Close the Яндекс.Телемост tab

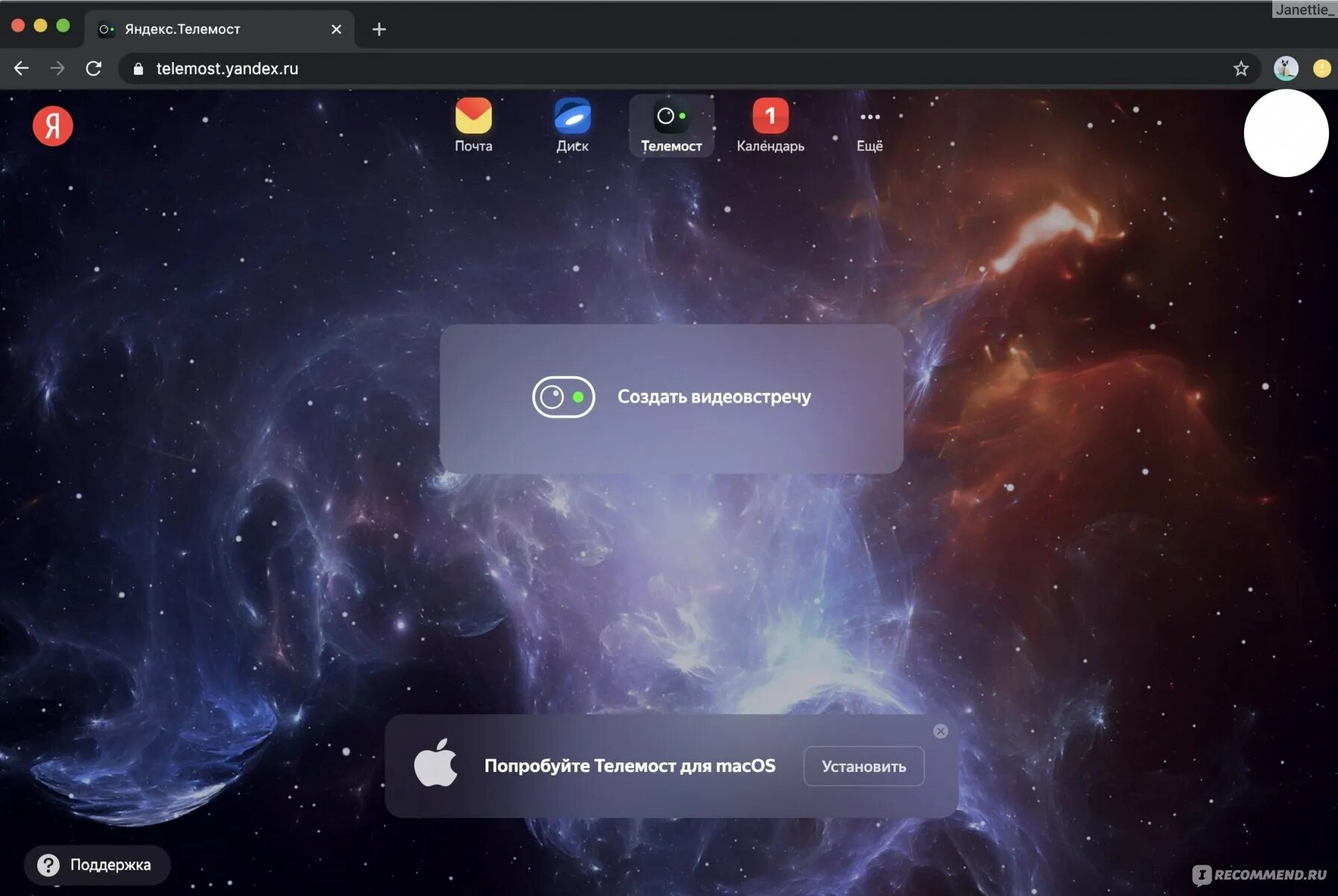(x=336, y=29)
